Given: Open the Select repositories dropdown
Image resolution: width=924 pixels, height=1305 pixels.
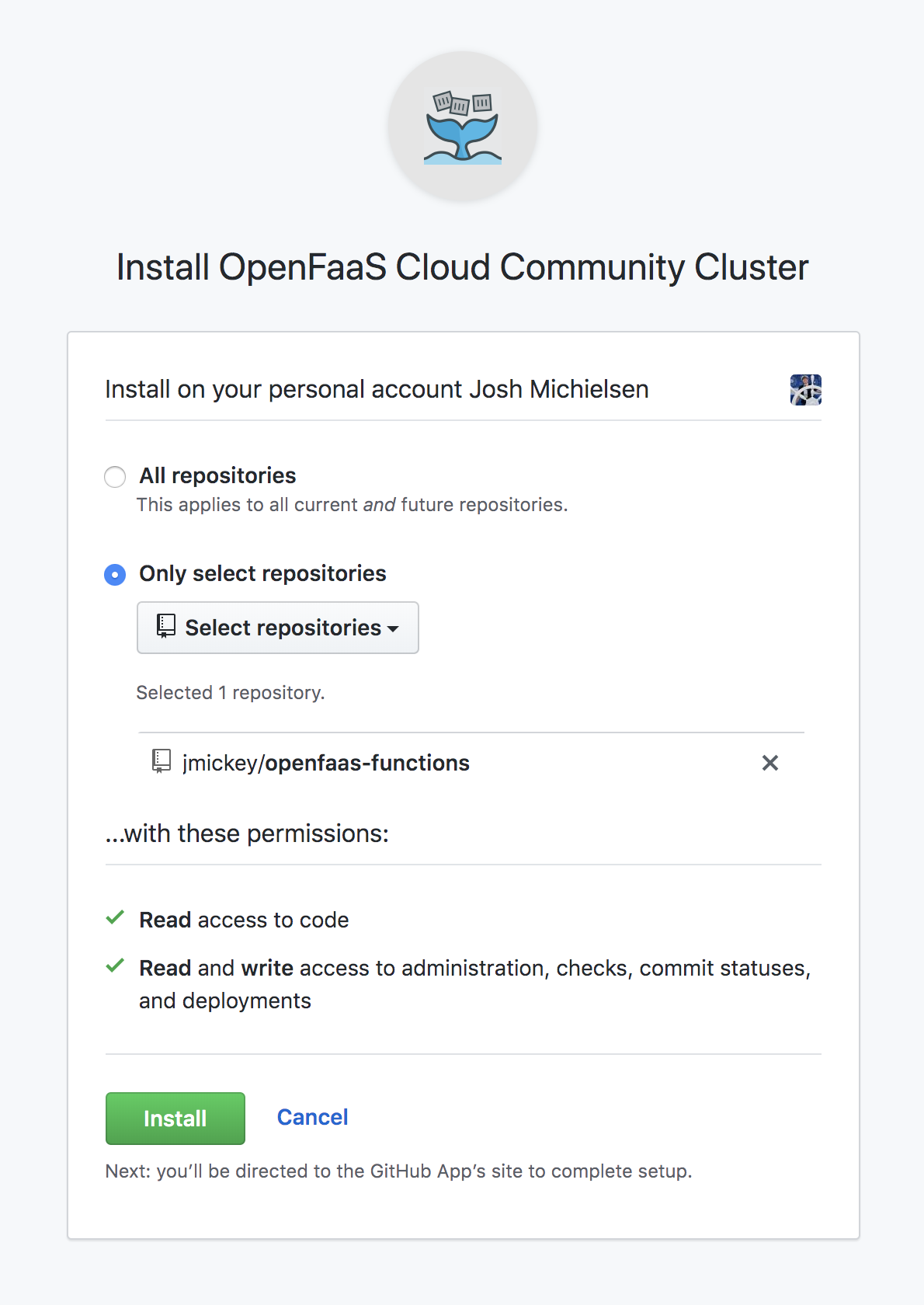Looking at the screenshot, I should 278,628.
